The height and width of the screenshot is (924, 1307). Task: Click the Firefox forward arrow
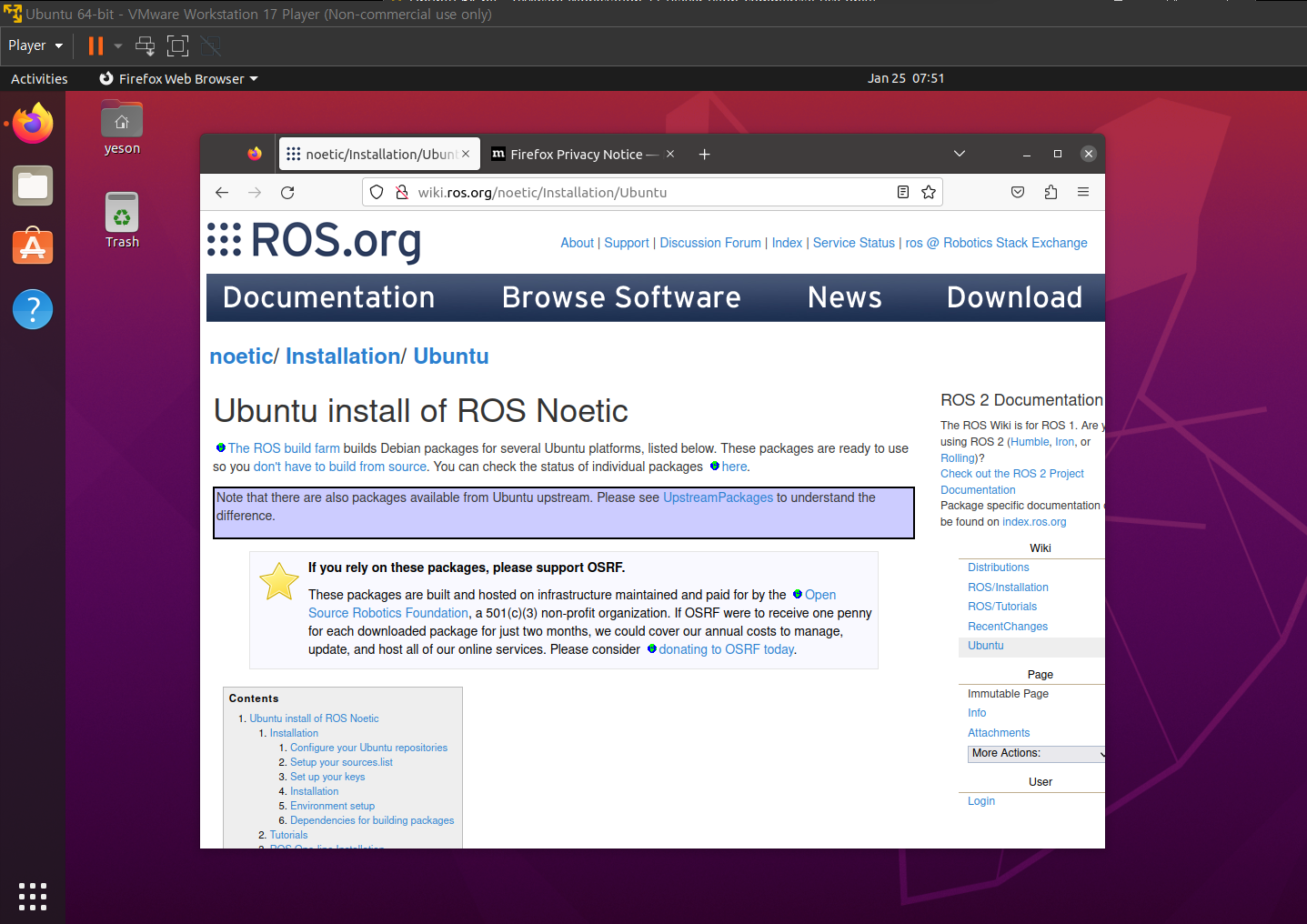255,192
